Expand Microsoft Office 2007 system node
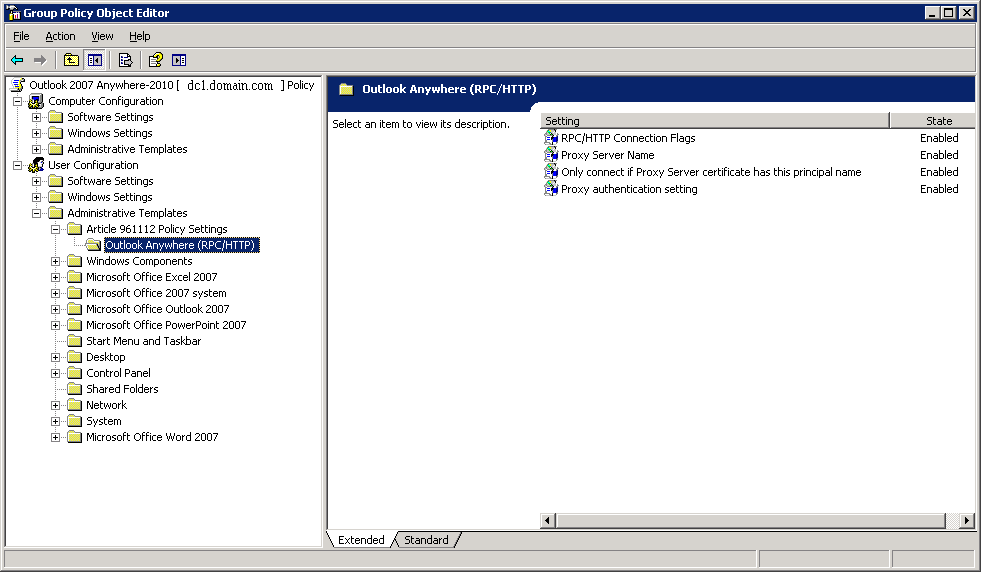The height and width of the screenshot is (572, 981). tap(55, 294)
